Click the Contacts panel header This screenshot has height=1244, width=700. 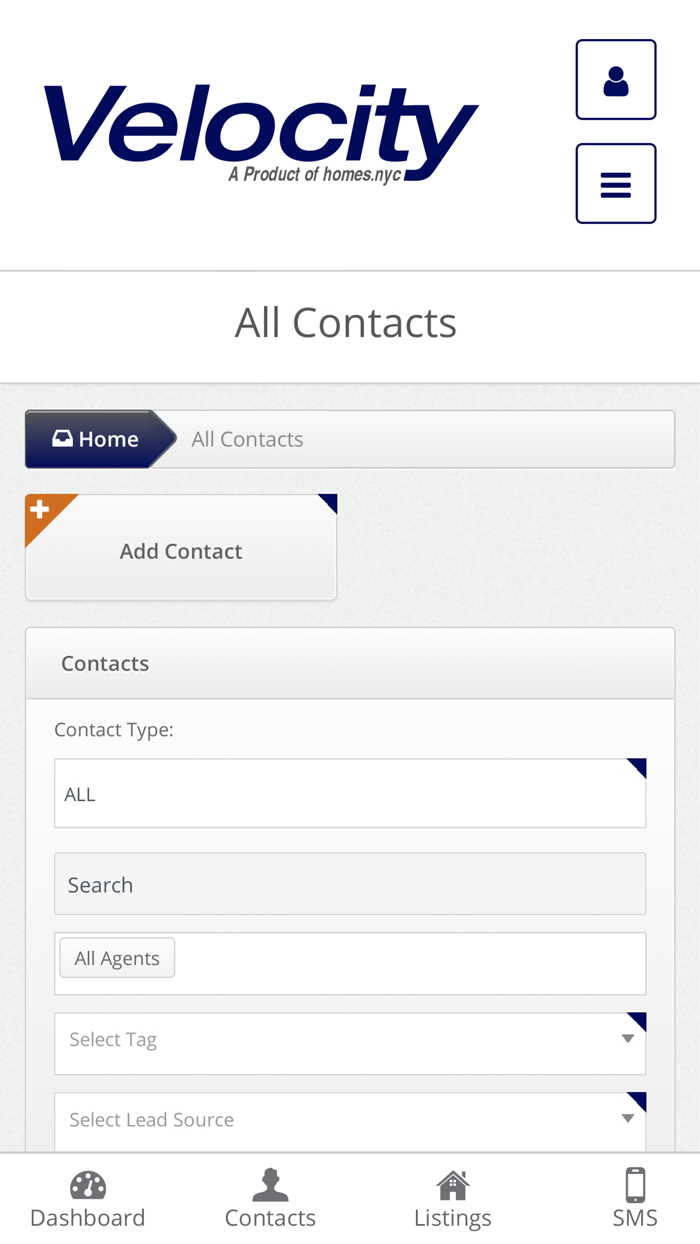tap(105, 662)
